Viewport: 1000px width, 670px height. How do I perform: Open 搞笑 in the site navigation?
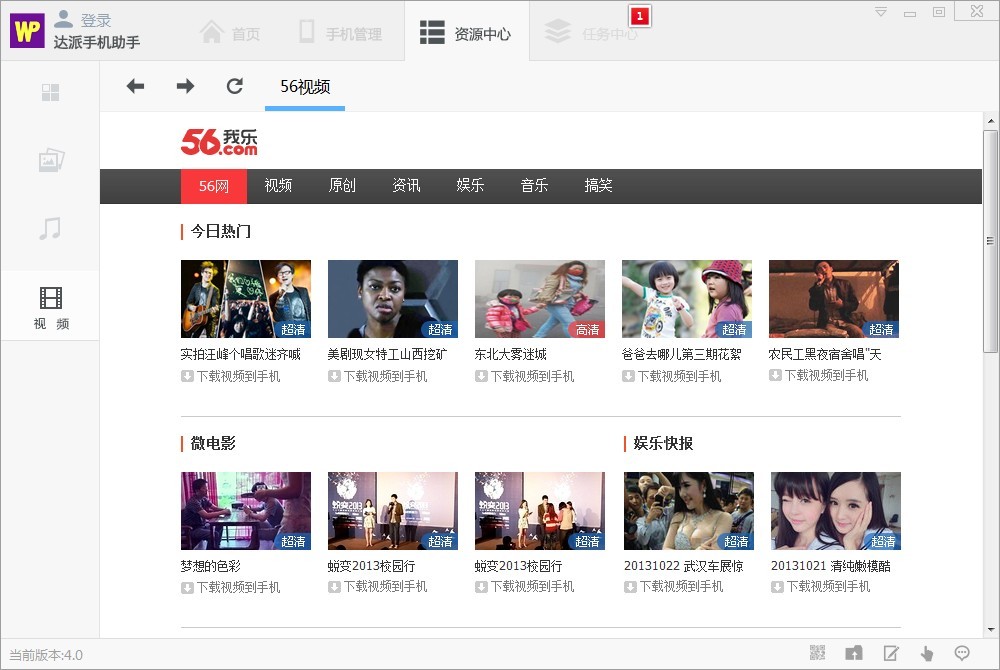pyautogui.click(x=598, y=186)
